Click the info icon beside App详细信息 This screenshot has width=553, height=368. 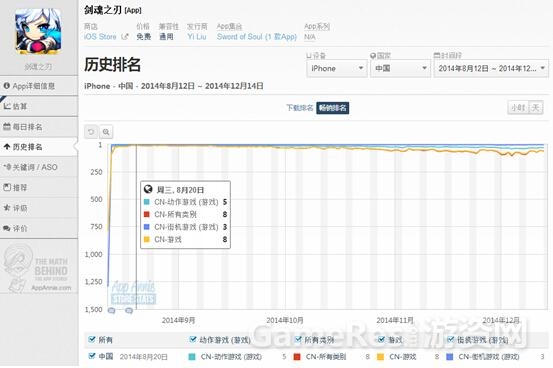7,86
